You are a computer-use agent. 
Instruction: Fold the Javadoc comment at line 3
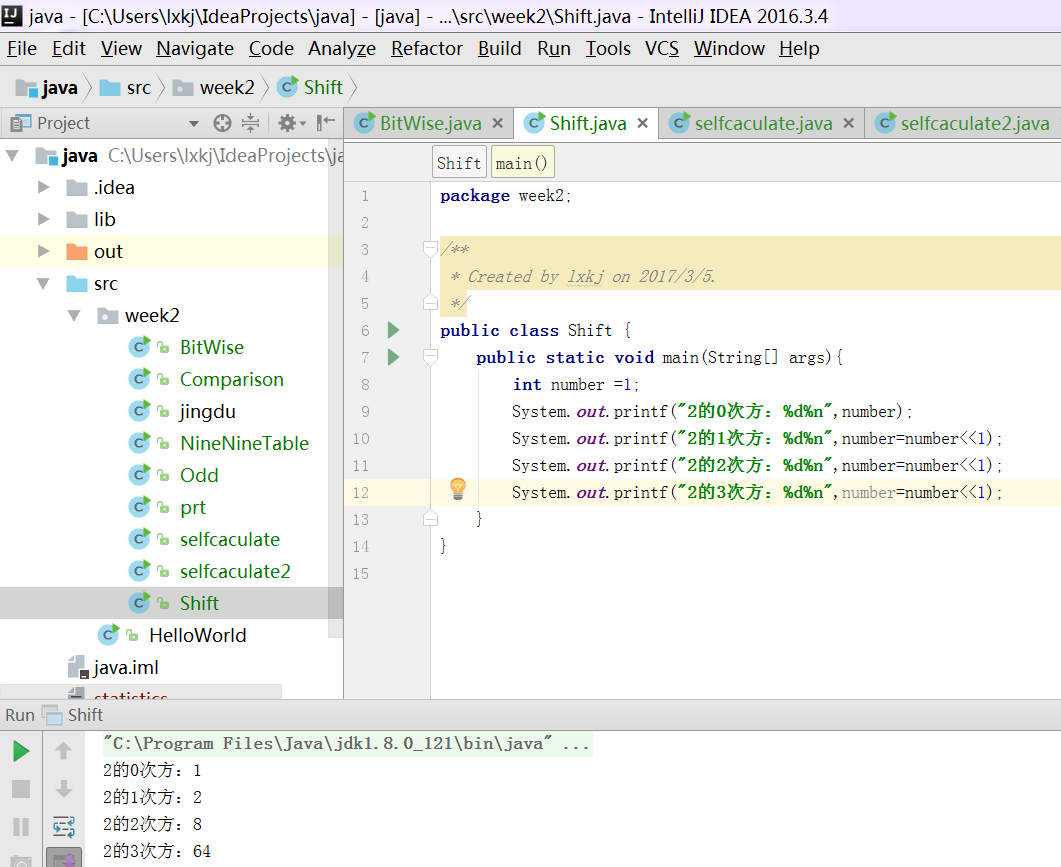coord(430,250)
